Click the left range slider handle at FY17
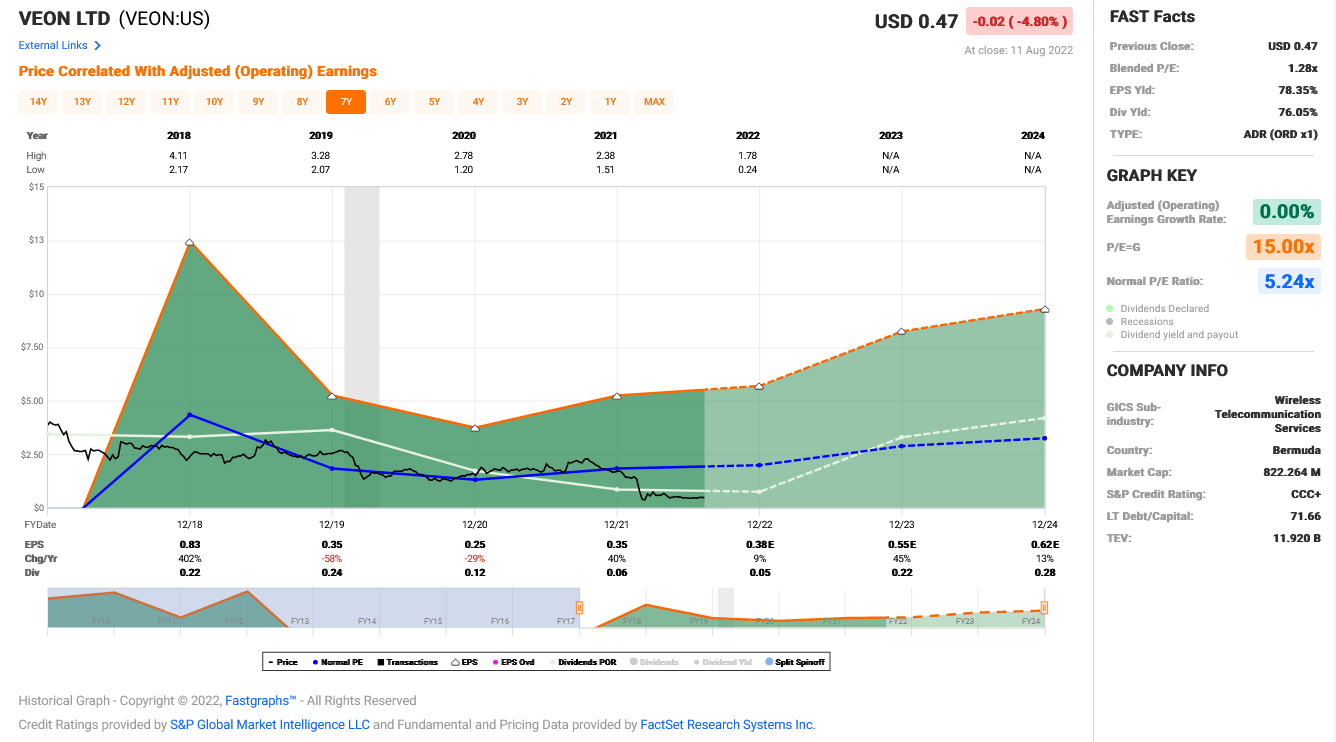 [x=579, y=607]
